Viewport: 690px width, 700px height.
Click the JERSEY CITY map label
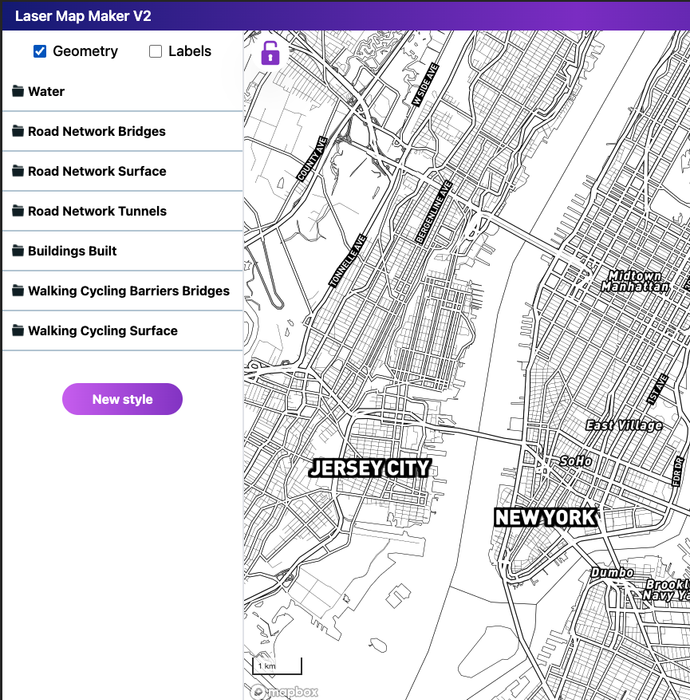(x=370, y=468)
